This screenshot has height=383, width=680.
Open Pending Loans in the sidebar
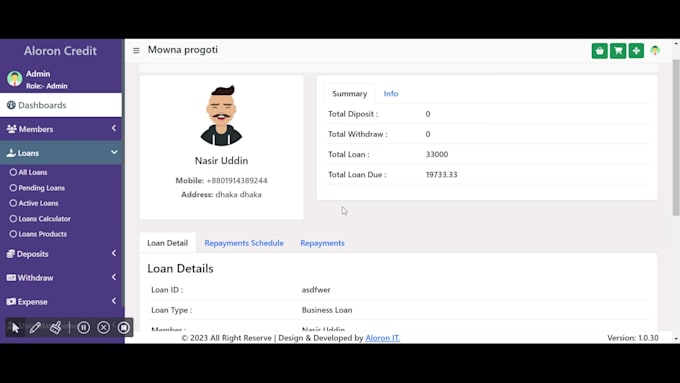pos(37,188)
